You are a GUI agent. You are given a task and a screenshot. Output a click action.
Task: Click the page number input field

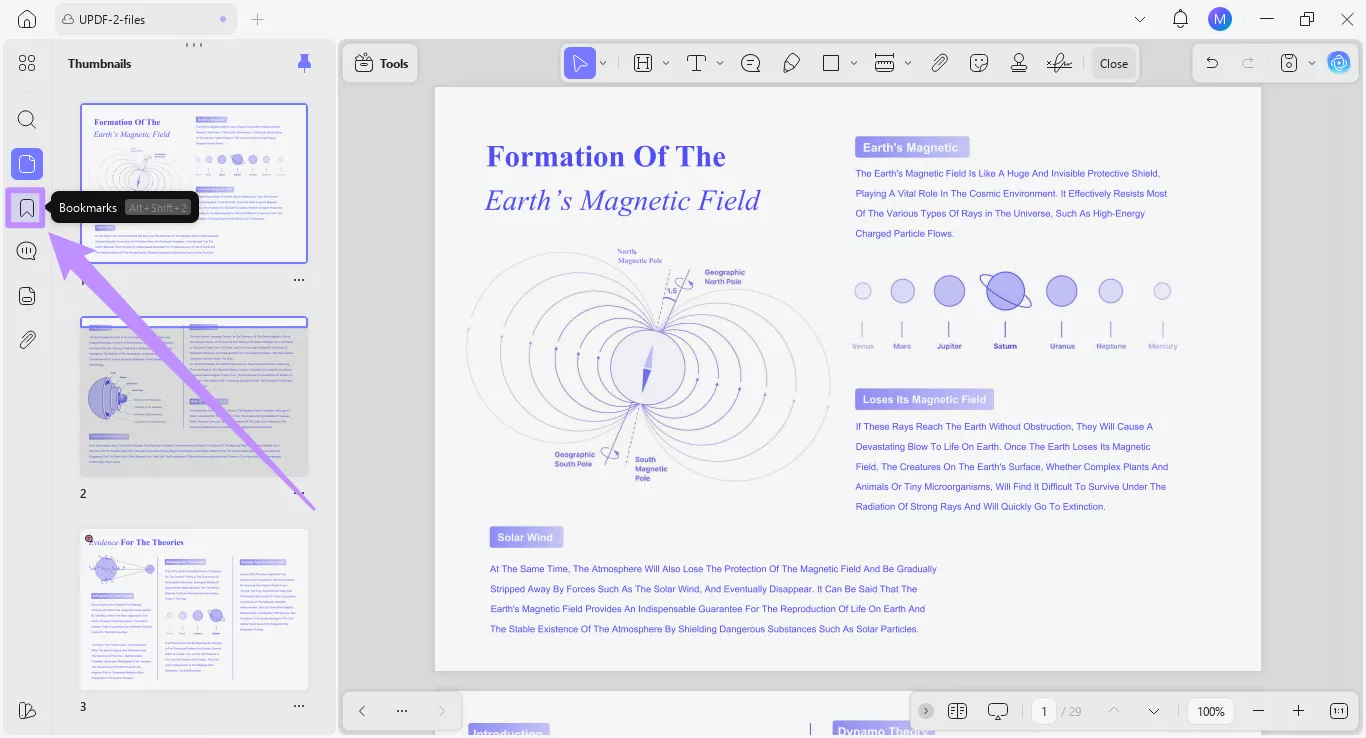(1044, 711)
